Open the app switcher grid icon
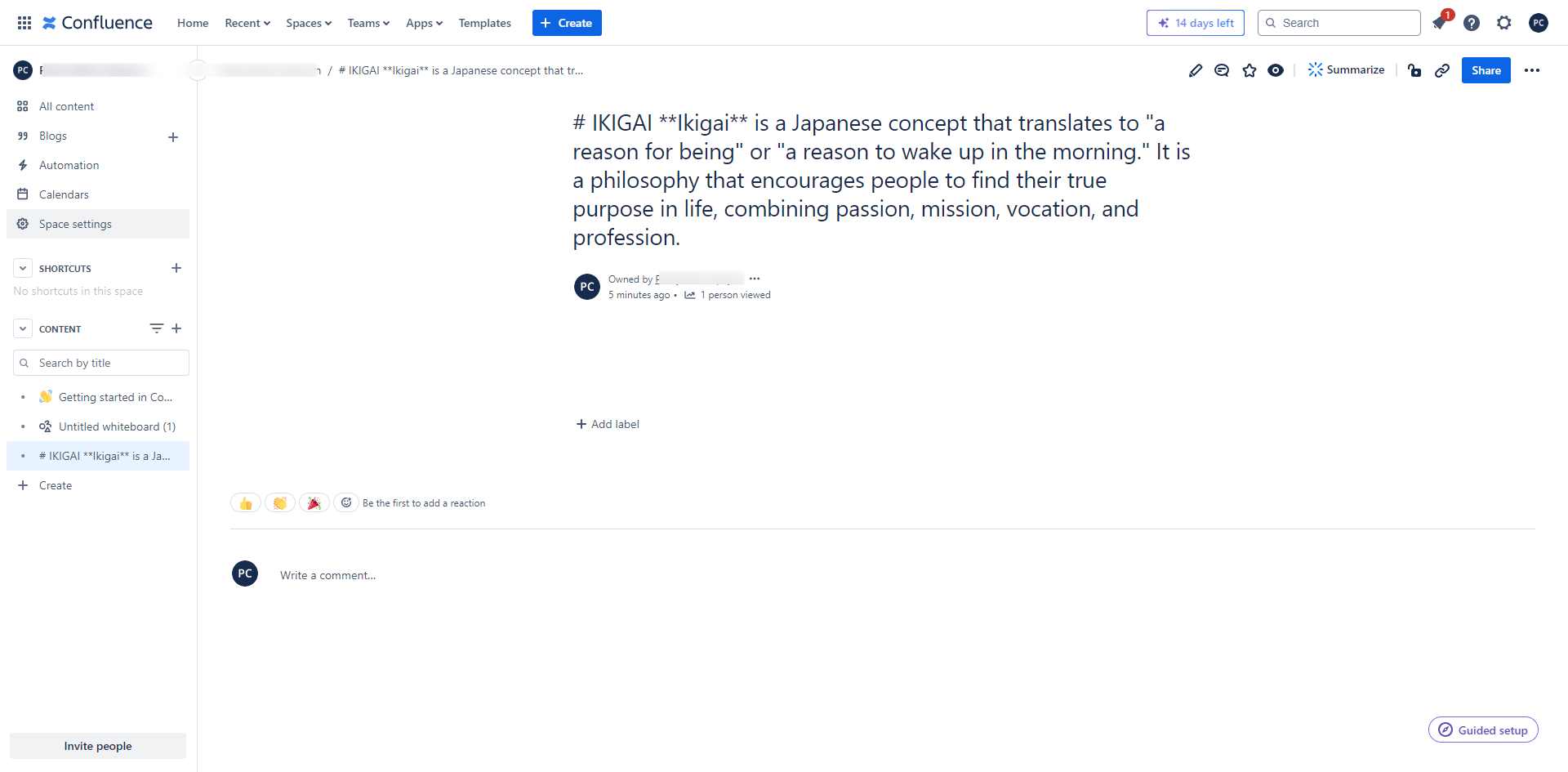The image size is (1568, 772). click(x=24, y=23)
